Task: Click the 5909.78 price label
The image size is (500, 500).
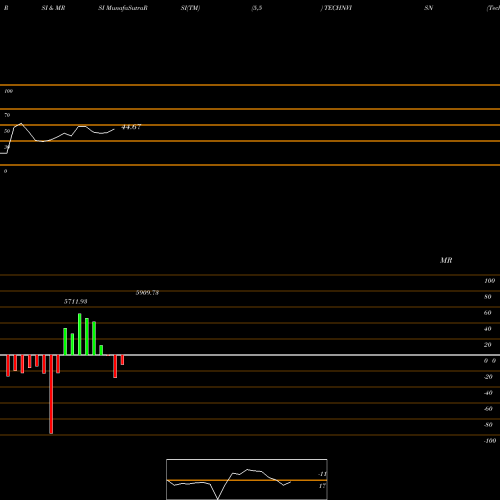Action: [147, 293]
